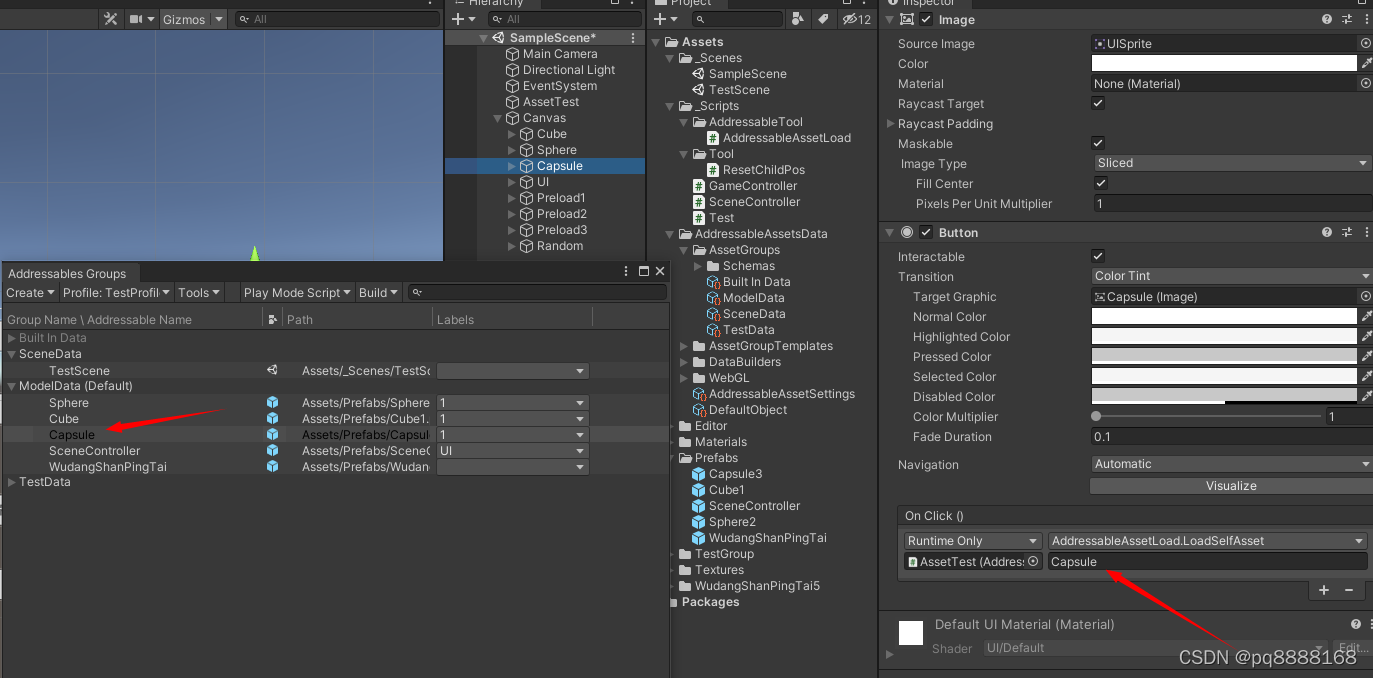Click the TestScene scene icon in Addressables Groups
The height and width of the screenshot is (678, 1373).
tap(272, 370)
